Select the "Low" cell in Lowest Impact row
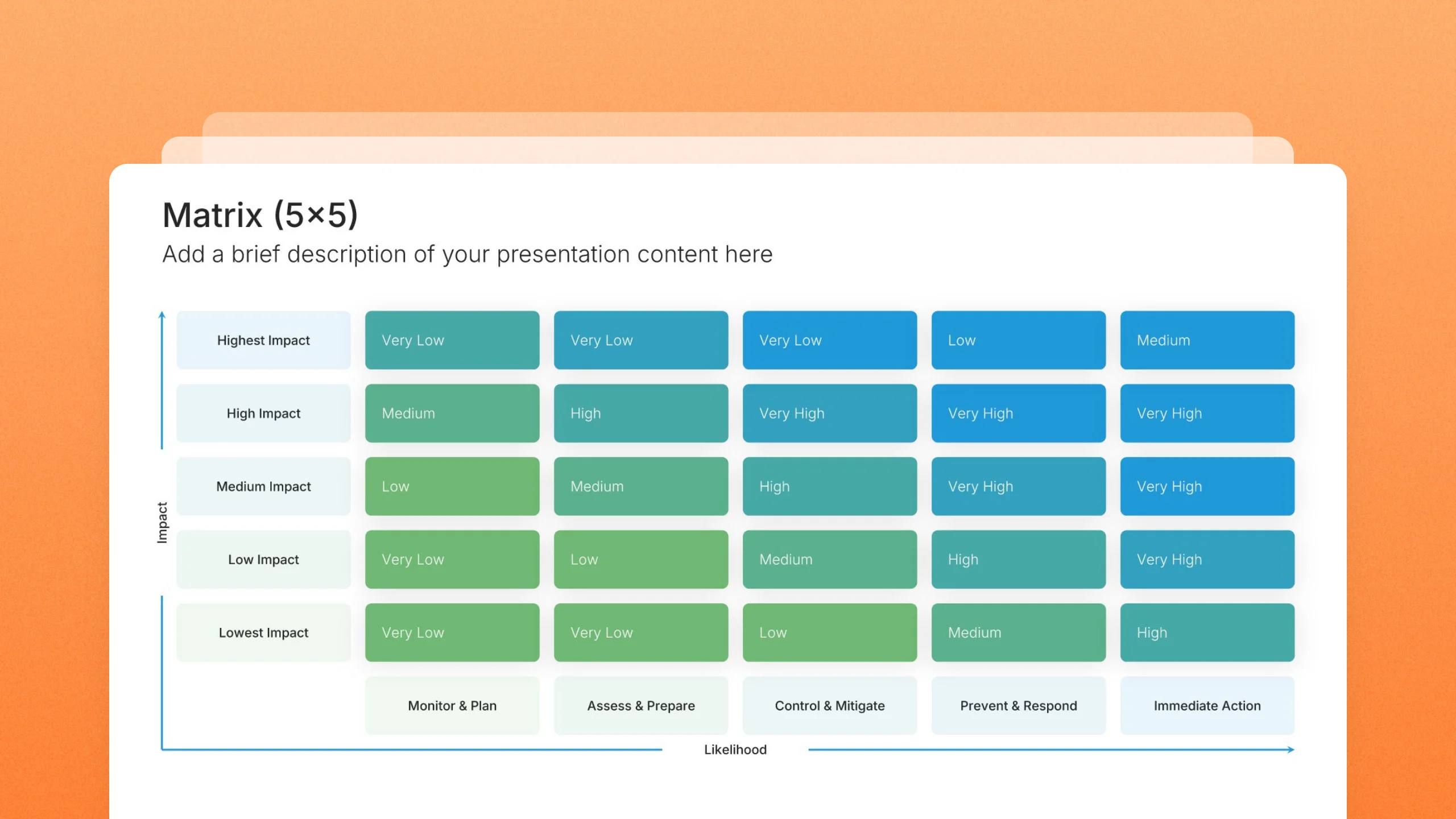Viewport: 1456px width, 819px height. point(830,632)
